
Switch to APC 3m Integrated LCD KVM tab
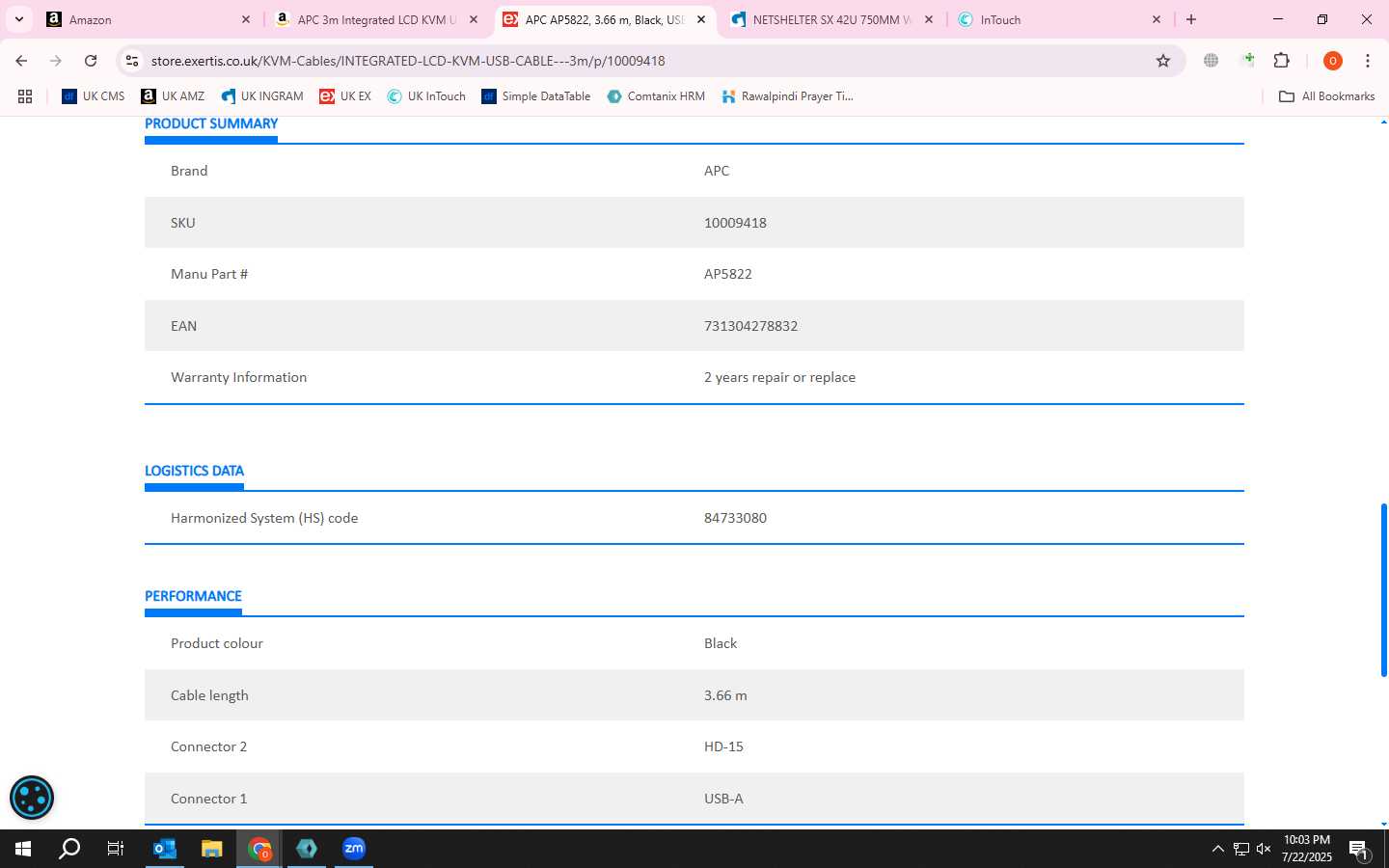376,19
